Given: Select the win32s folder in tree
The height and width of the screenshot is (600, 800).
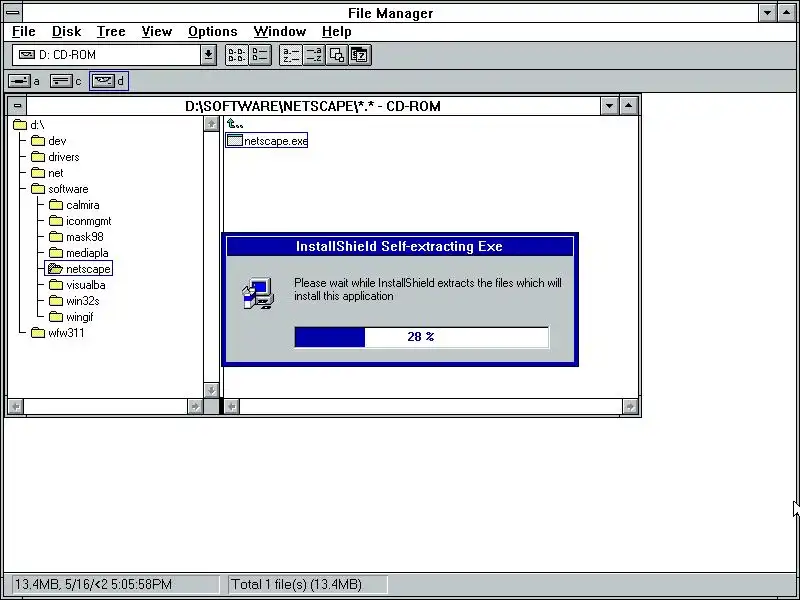Looking at the screenshot, I should 74,301.
